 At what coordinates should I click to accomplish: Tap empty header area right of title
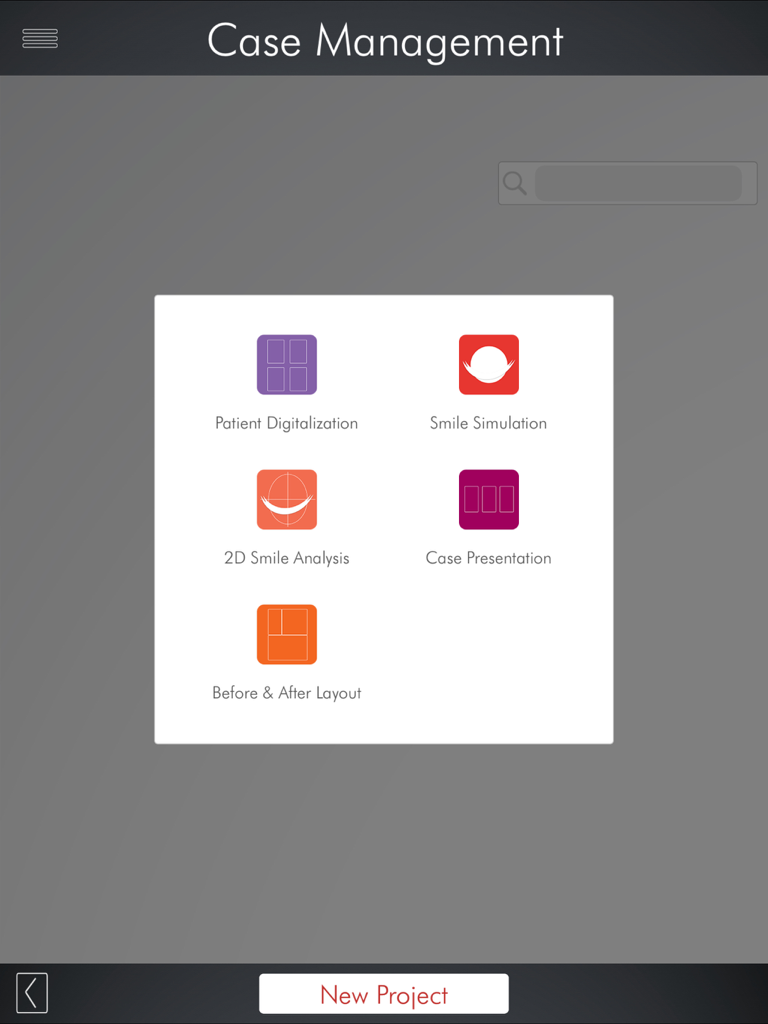pyautogui.click(x=670, y=38)
